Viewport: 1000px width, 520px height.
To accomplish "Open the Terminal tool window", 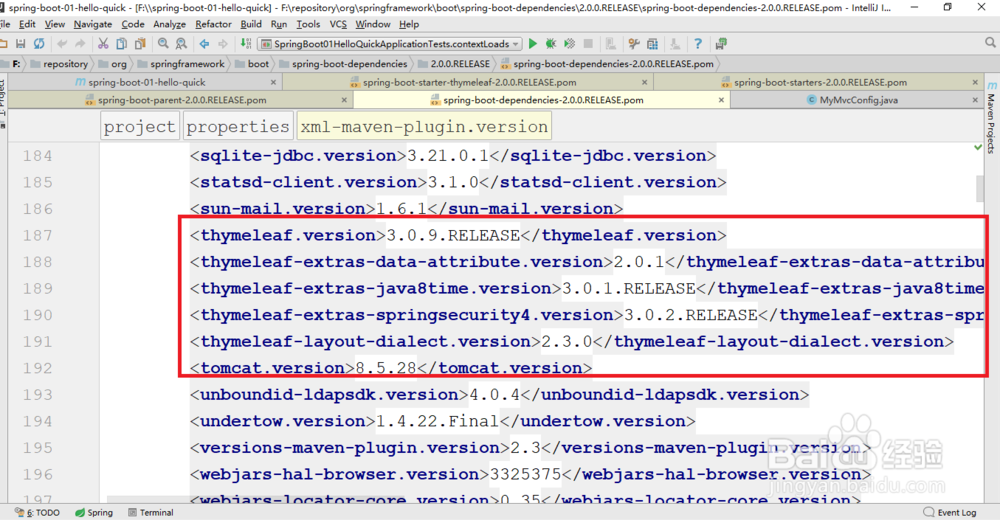I will coord(151,512).
